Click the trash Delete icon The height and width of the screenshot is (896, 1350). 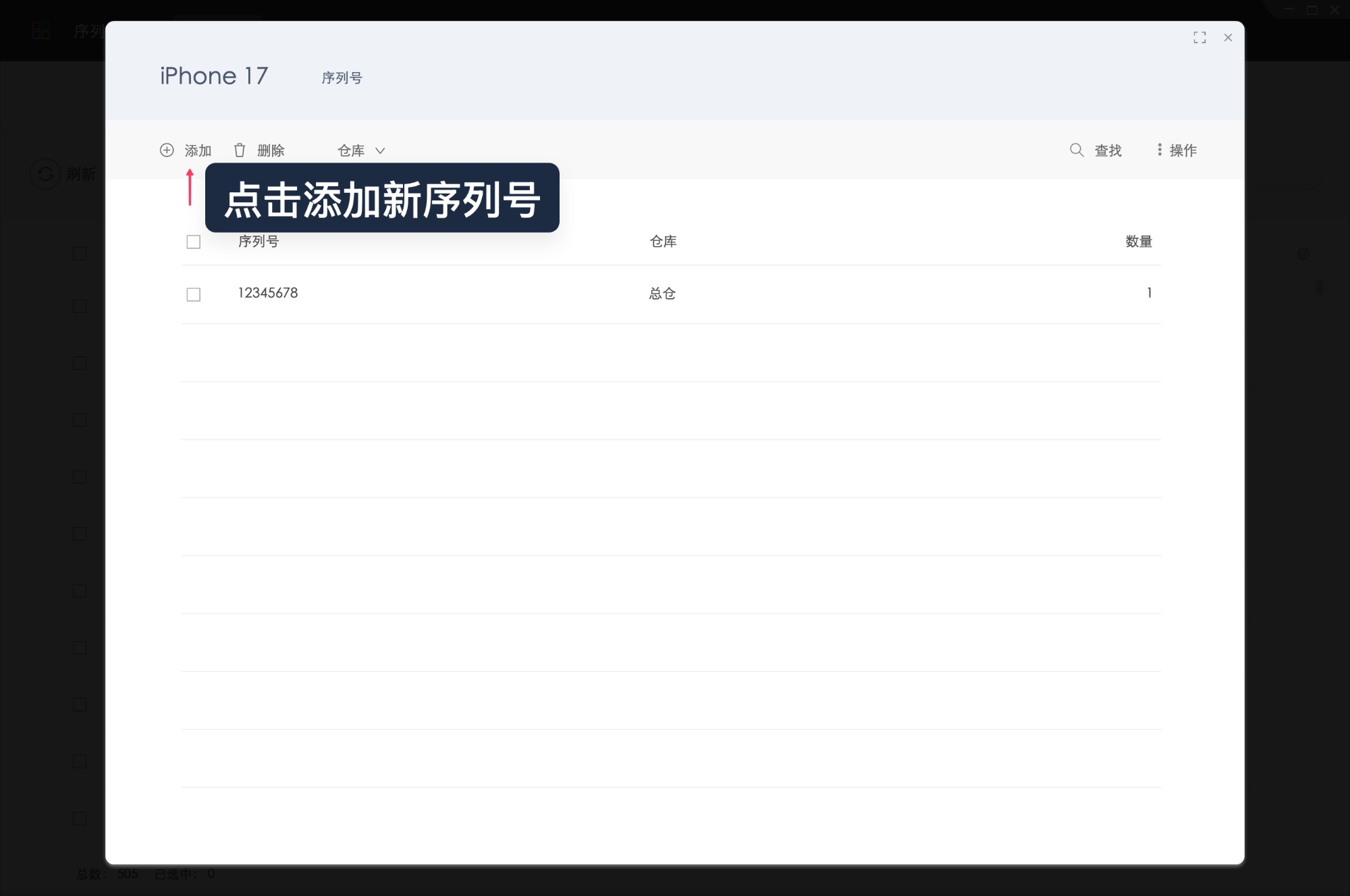240,150
